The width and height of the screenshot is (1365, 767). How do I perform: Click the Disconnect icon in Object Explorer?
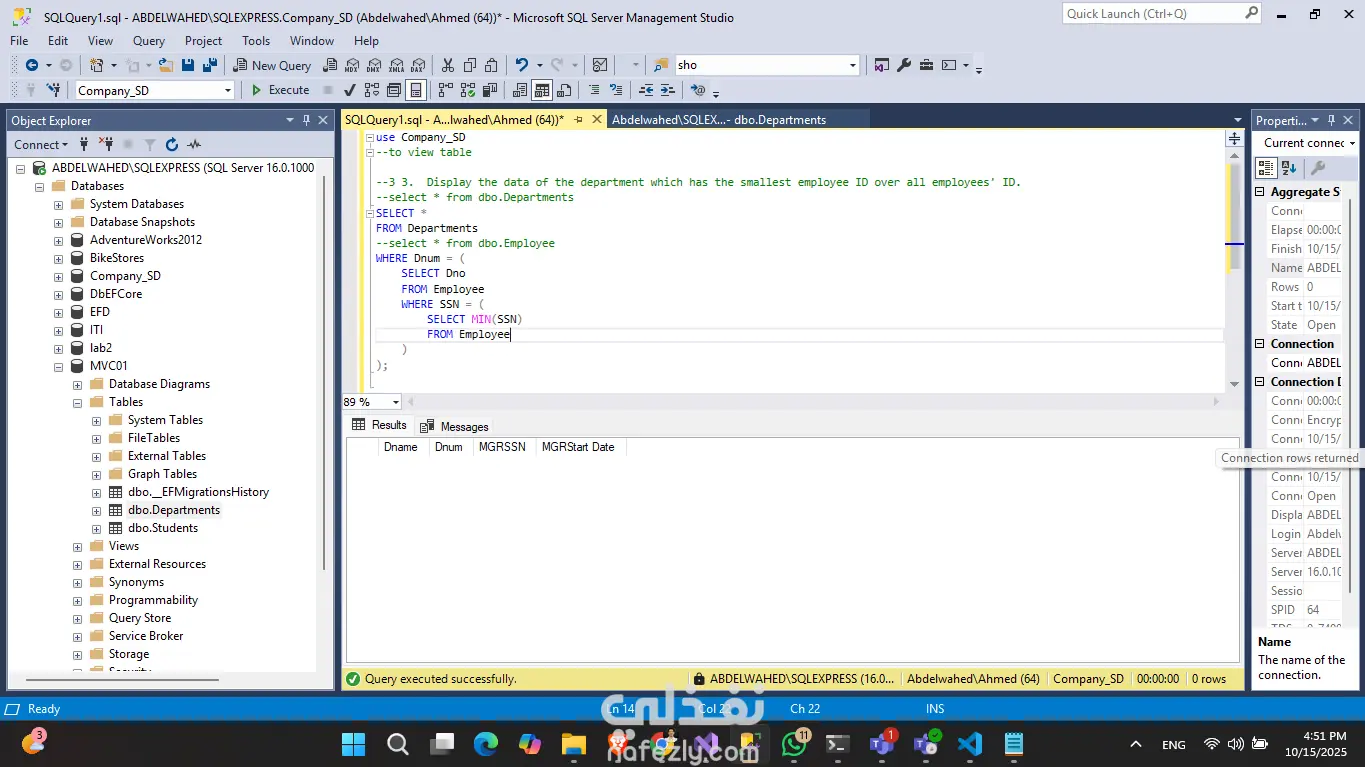tap(106, 145)
